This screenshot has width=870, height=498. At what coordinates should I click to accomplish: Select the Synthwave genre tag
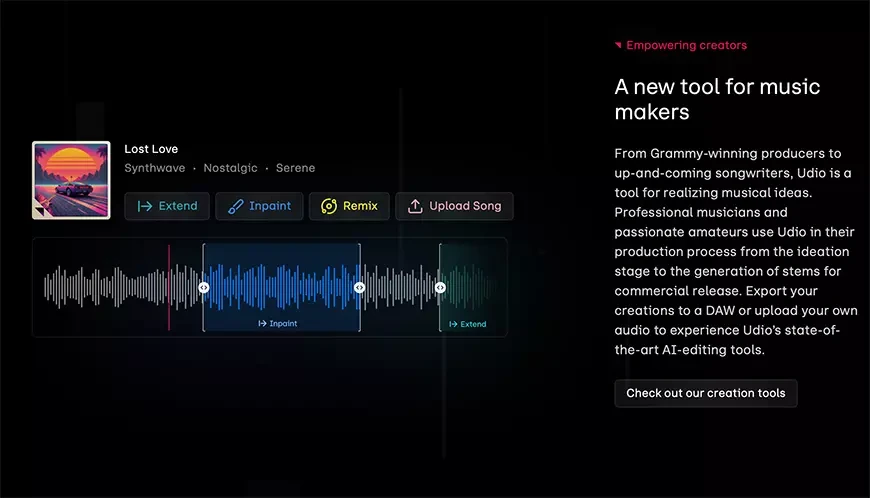tap(155, 168)
